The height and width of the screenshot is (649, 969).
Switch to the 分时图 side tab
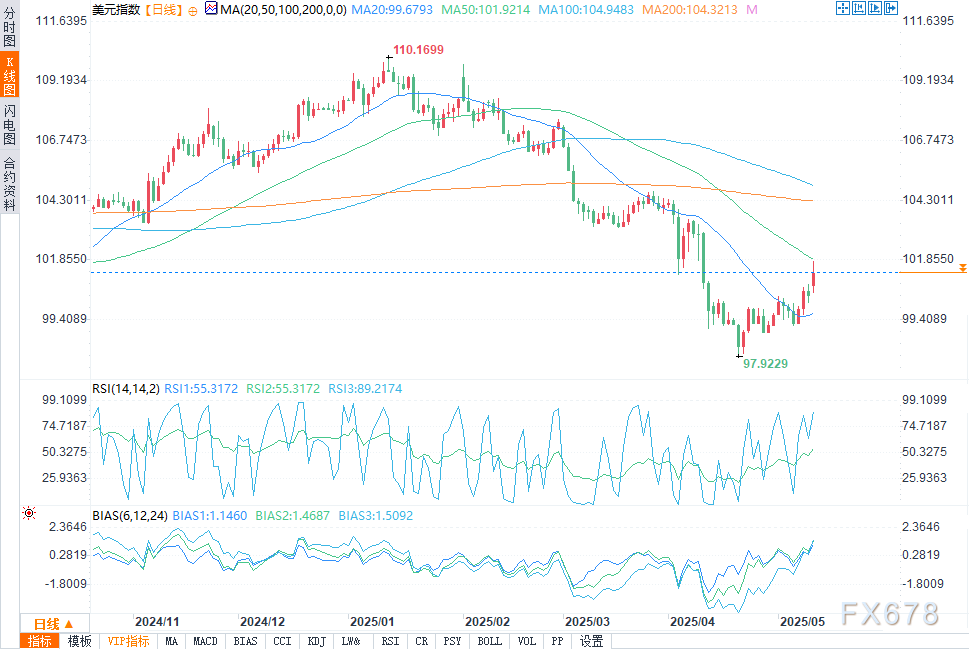[9, 28]
